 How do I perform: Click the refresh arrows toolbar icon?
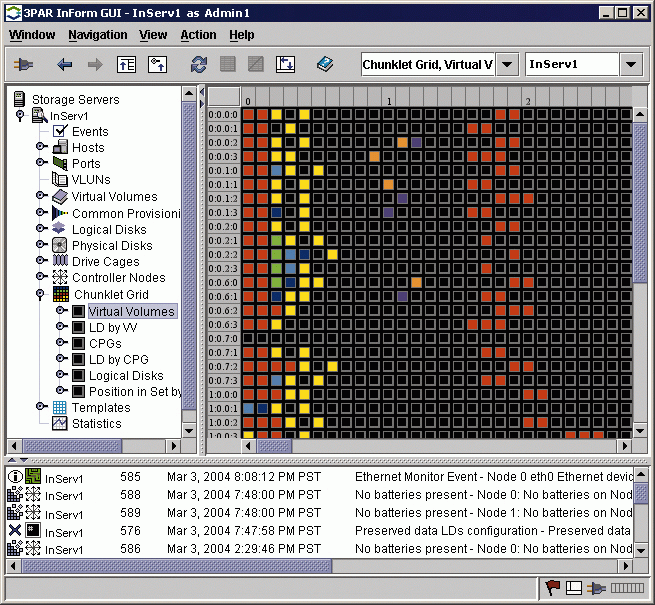coord(199,65)
